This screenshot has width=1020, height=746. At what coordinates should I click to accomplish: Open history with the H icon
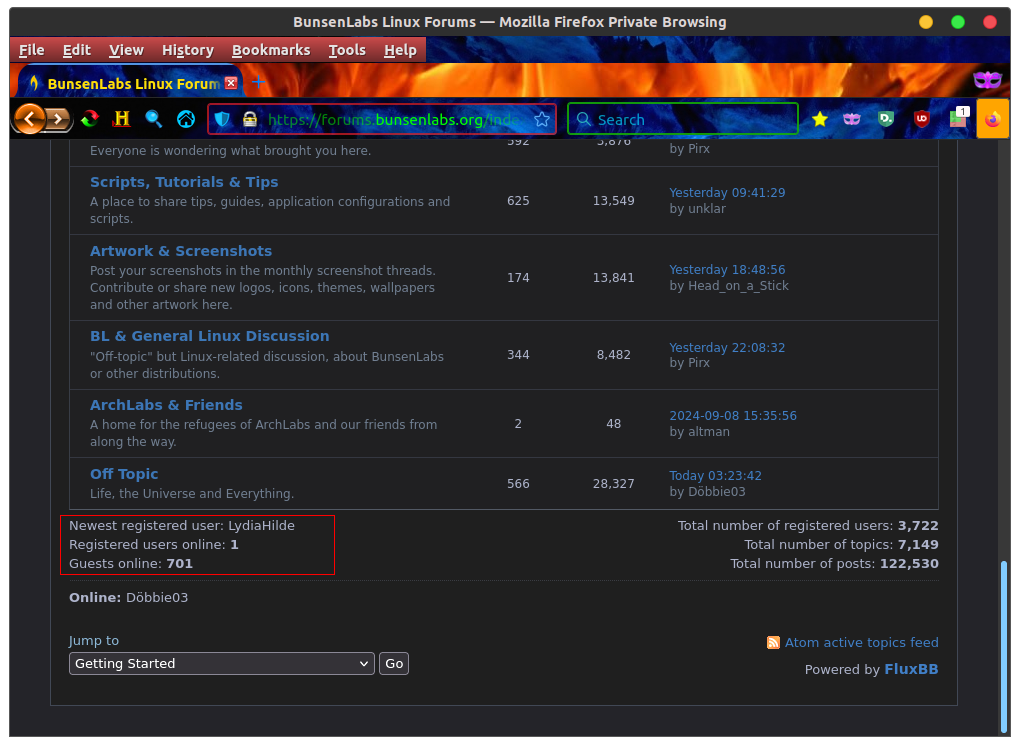coord(121,119)
